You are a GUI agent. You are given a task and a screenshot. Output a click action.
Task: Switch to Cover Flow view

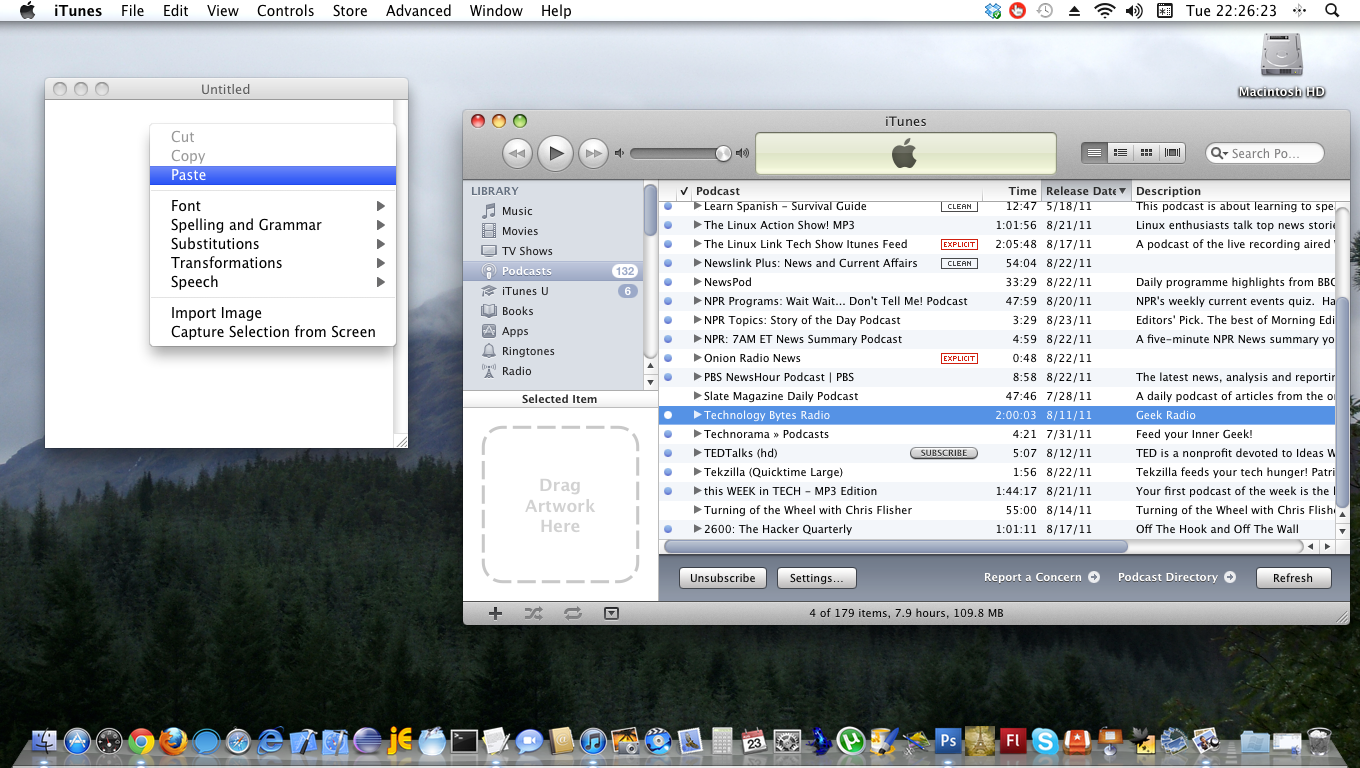click(x=1172, y=153)
